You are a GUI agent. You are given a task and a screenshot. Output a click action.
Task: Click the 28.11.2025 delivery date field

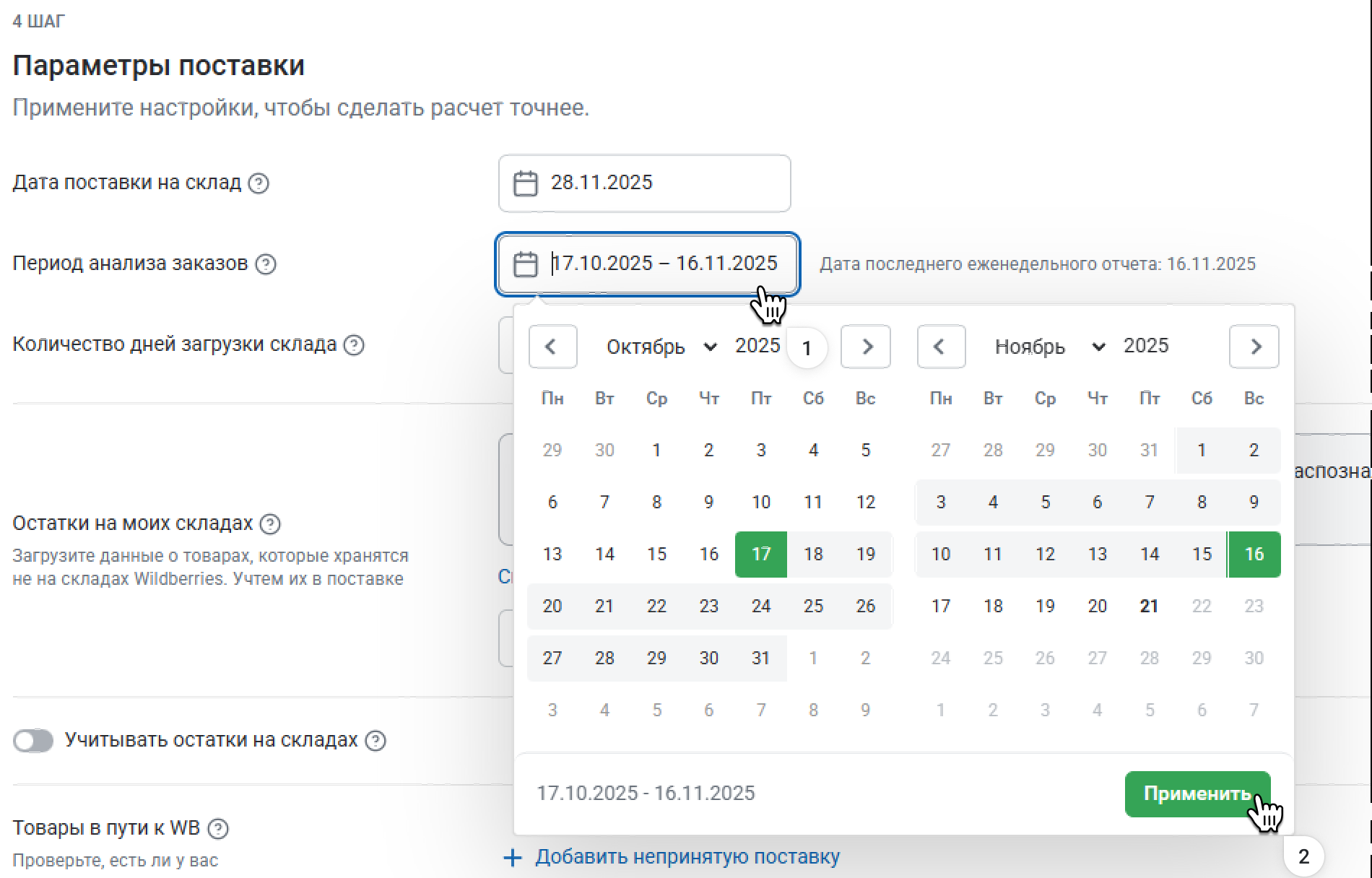point(644,183)
